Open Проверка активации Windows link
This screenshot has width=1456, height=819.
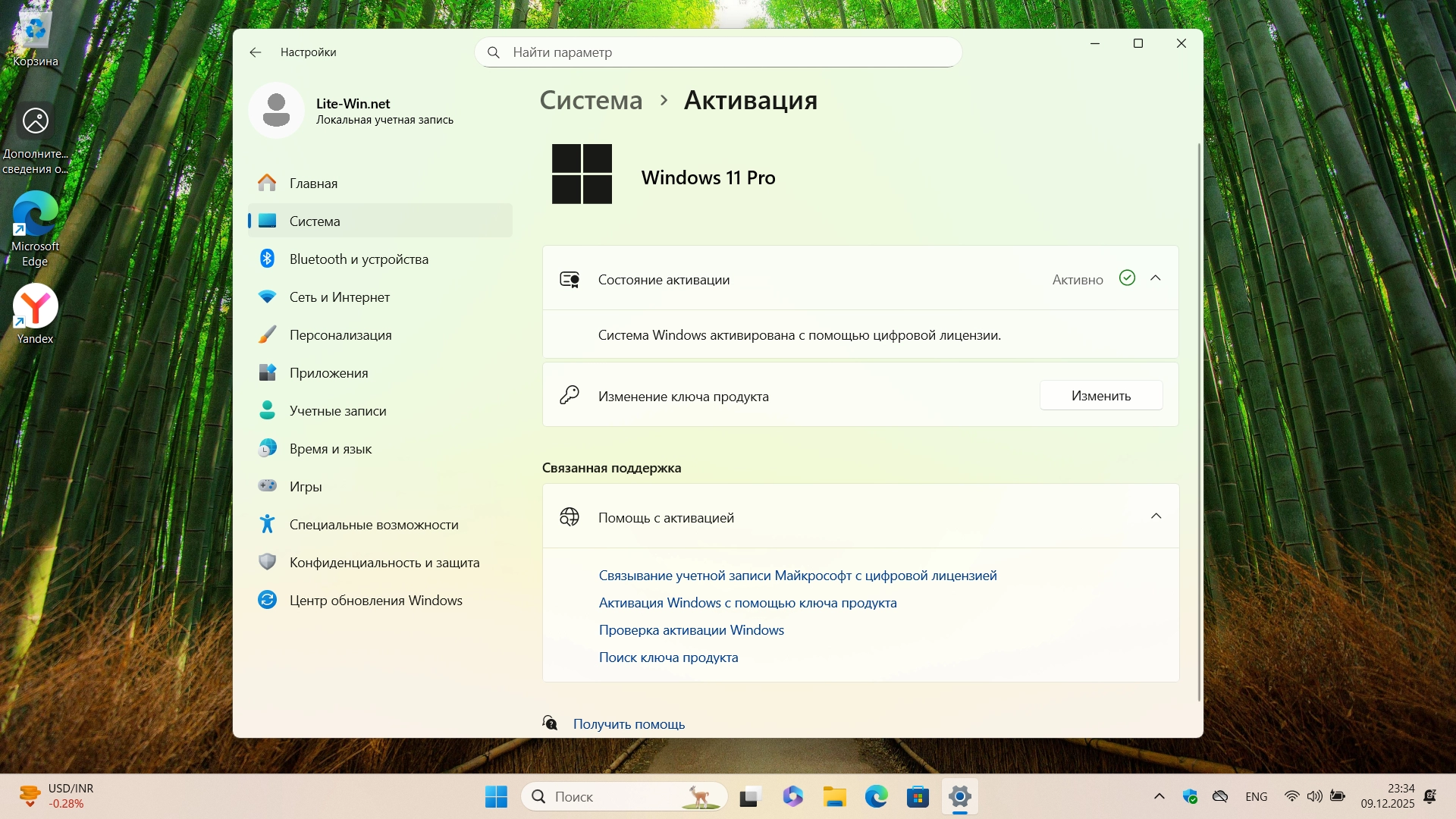coord(691,630)
